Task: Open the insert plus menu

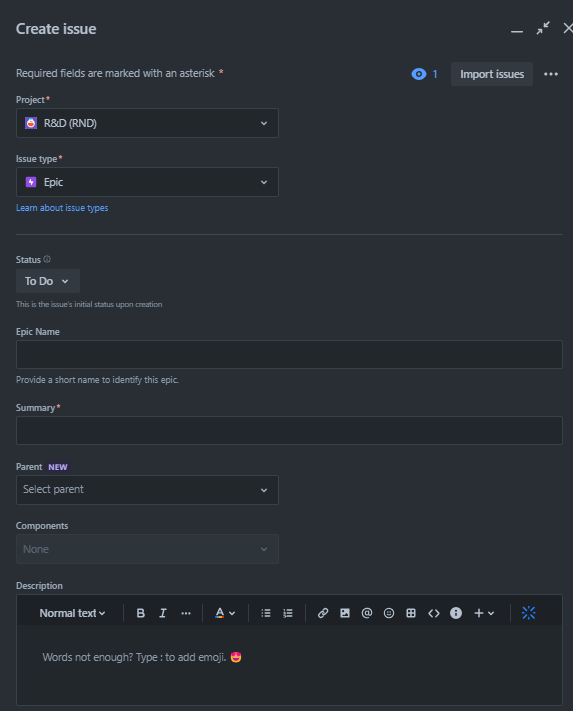Action: click(x=484, y=613)
